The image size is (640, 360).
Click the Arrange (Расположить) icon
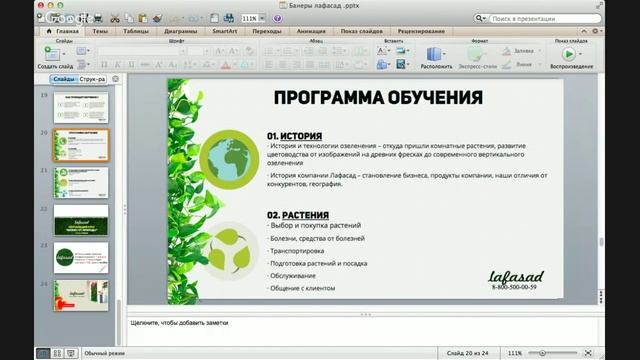coord(433,54)
